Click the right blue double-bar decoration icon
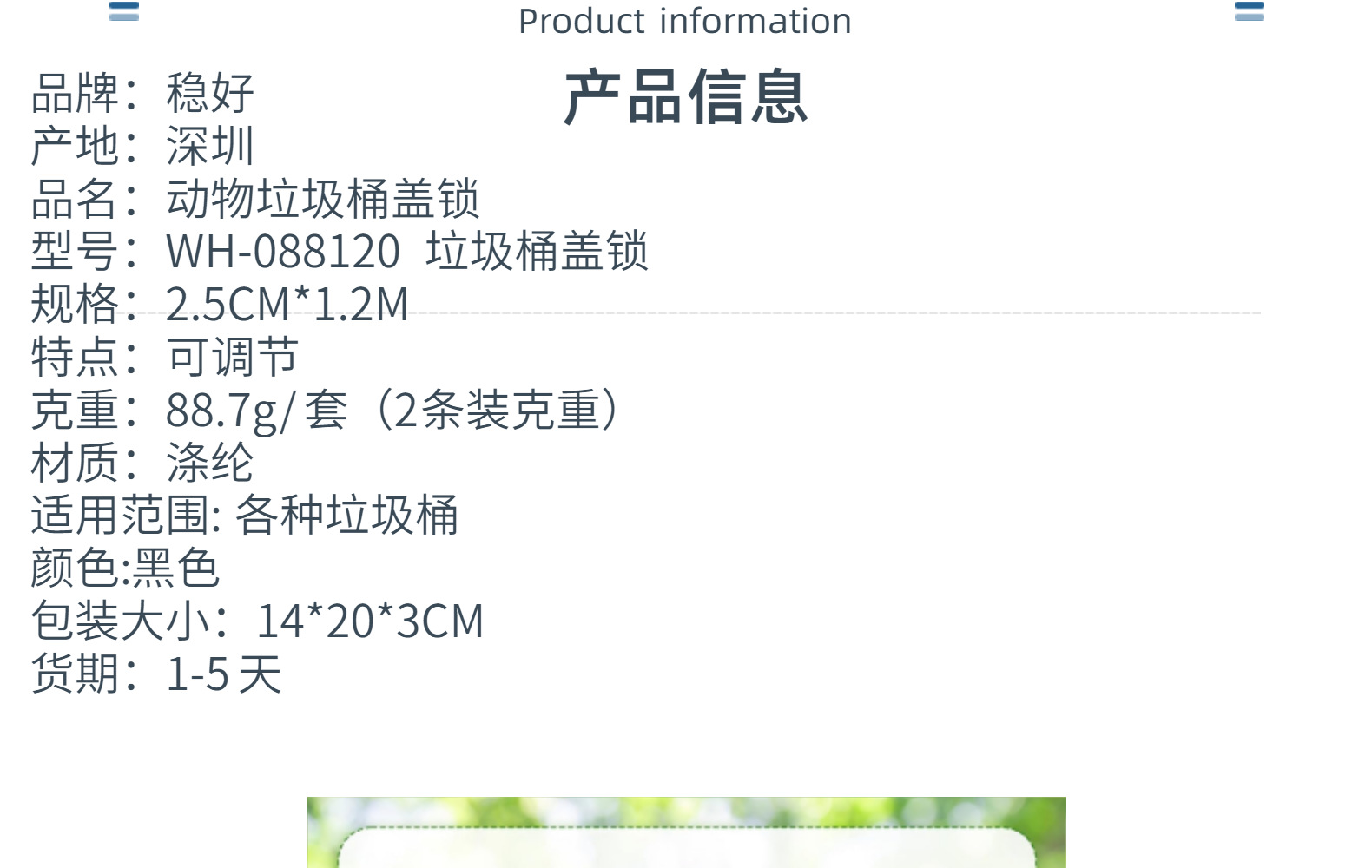The width and height of the screenshot is (1372, 868). 1249,10
